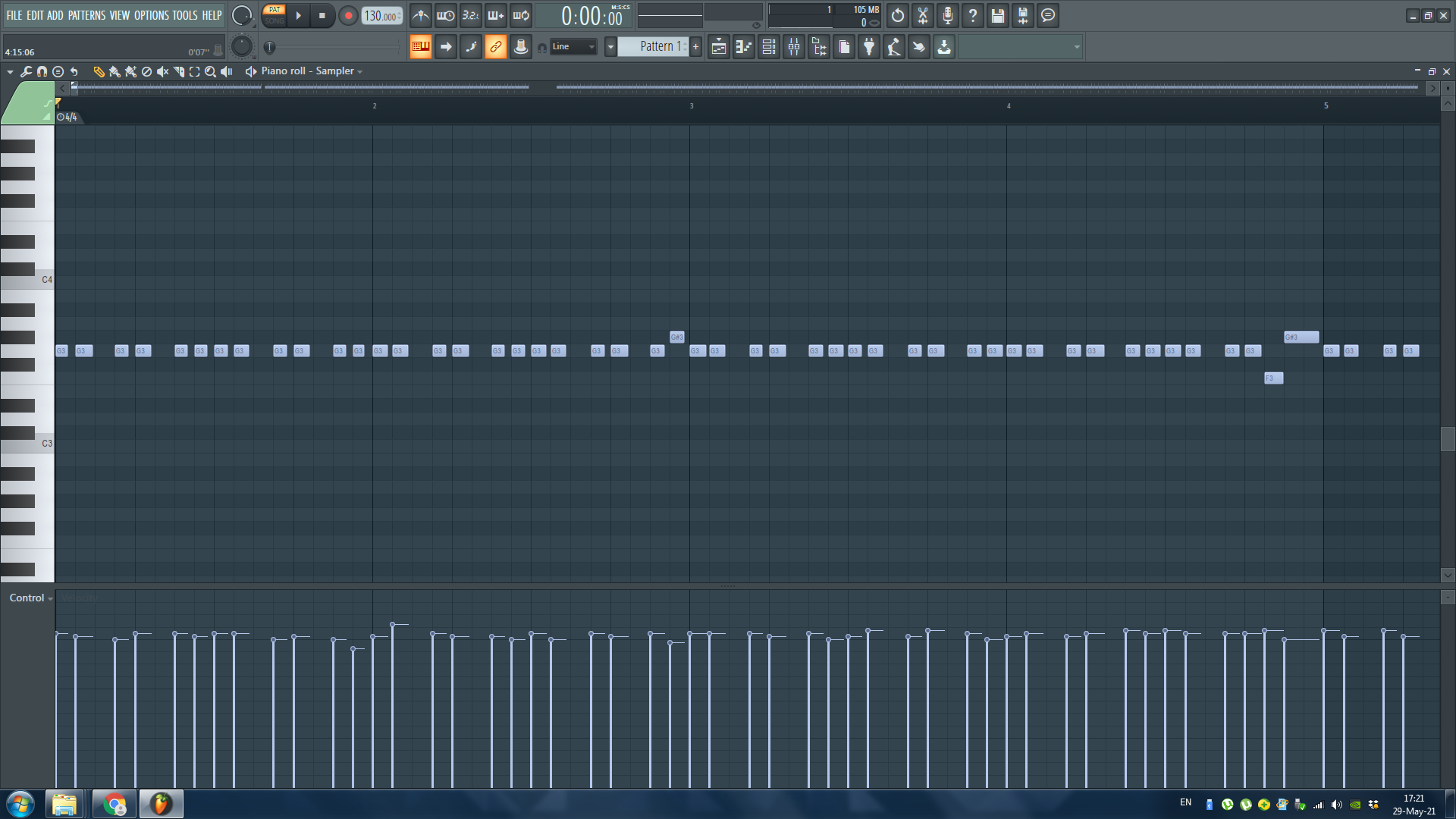This screenshot has width=1456, height=819.
Task: Open the Line snap dropdown
Action: (x=573, y=47)
